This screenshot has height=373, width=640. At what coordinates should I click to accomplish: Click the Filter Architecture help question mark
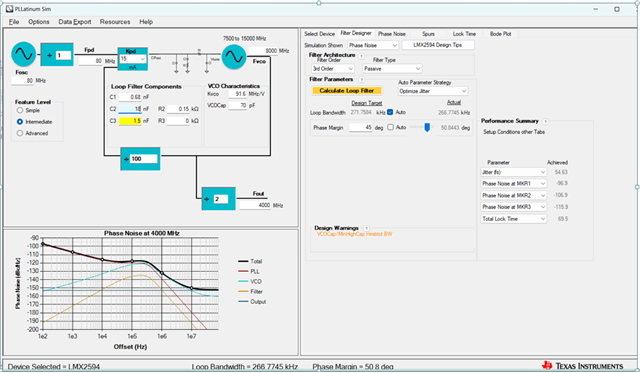(x=361, y=56)
